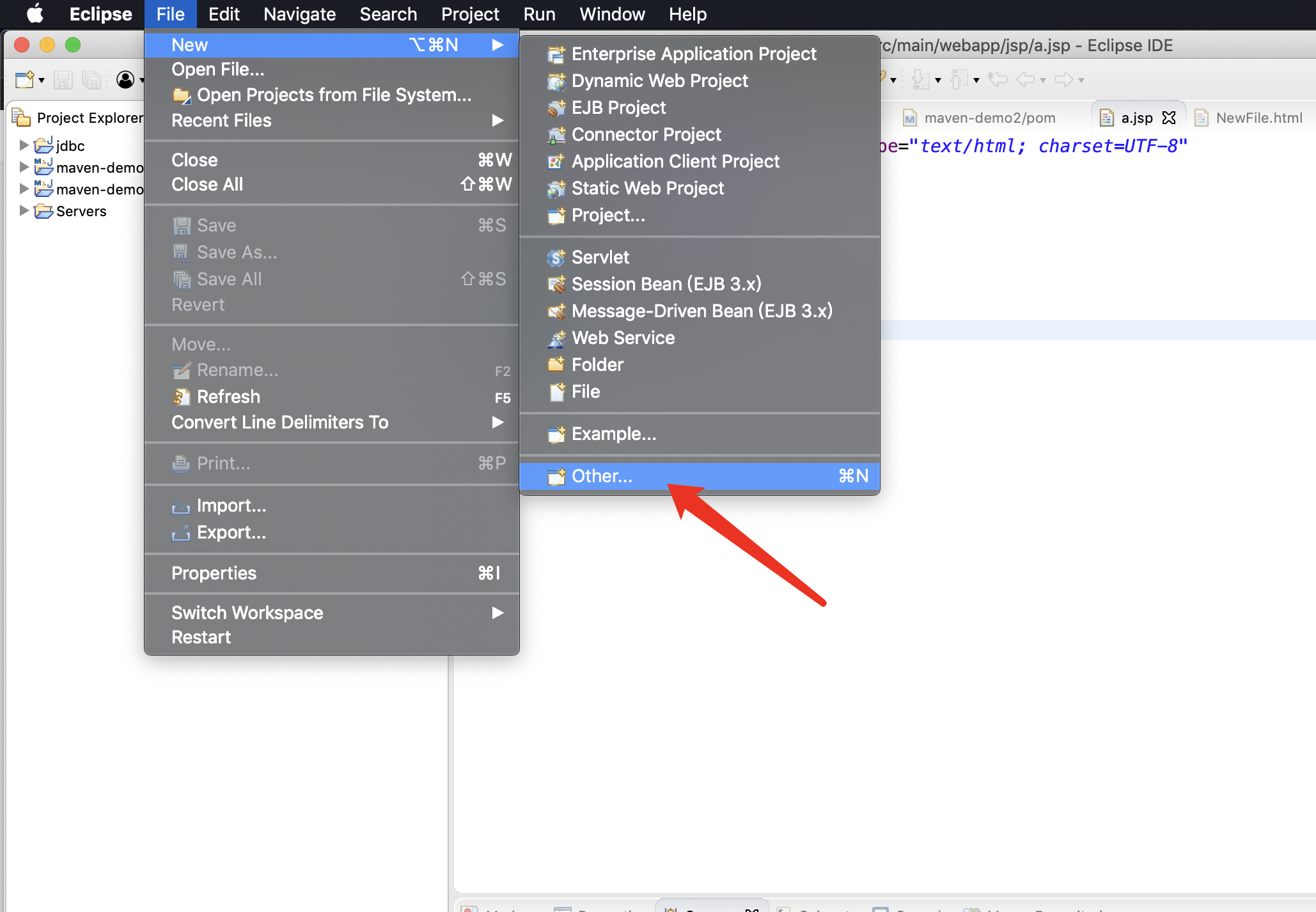Click the New wizard toolbar icon
Image resolution: width=1316 pixels, height=912 pixels.
pyautogui.click(x=24, y=80)
